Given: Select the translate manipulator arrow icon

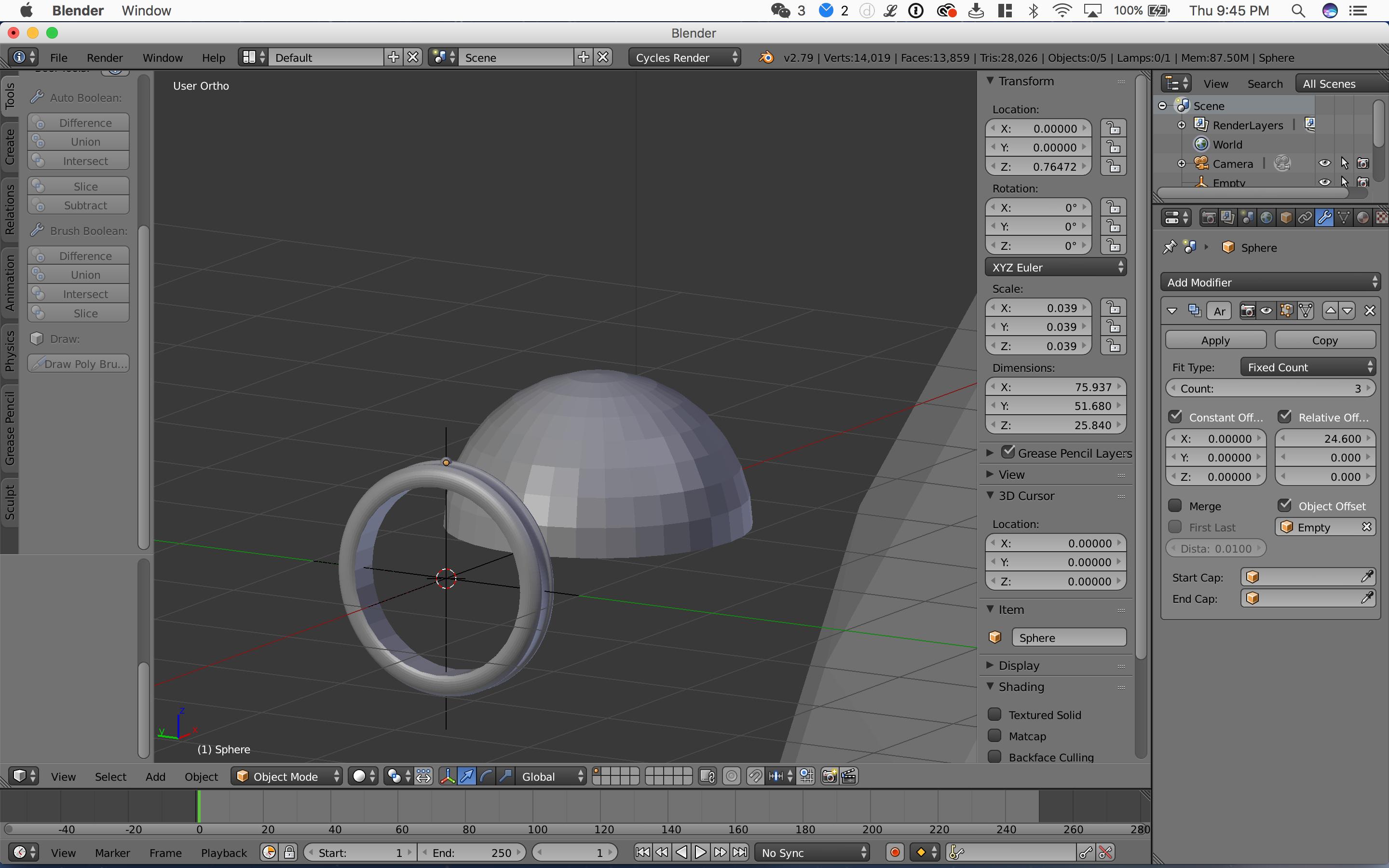Looking at the screenshot, I should click(467, 777).
